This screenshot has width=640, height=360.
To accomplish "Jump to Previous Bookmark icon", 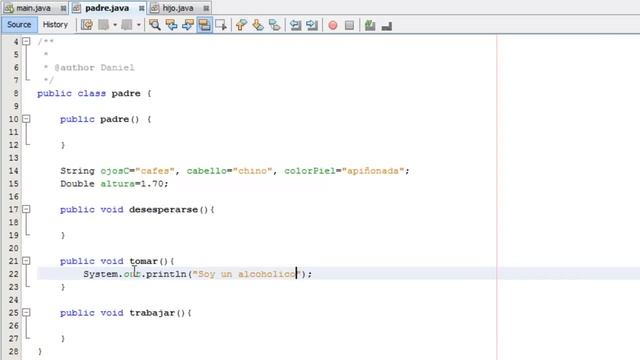I will tap(241, 25).
